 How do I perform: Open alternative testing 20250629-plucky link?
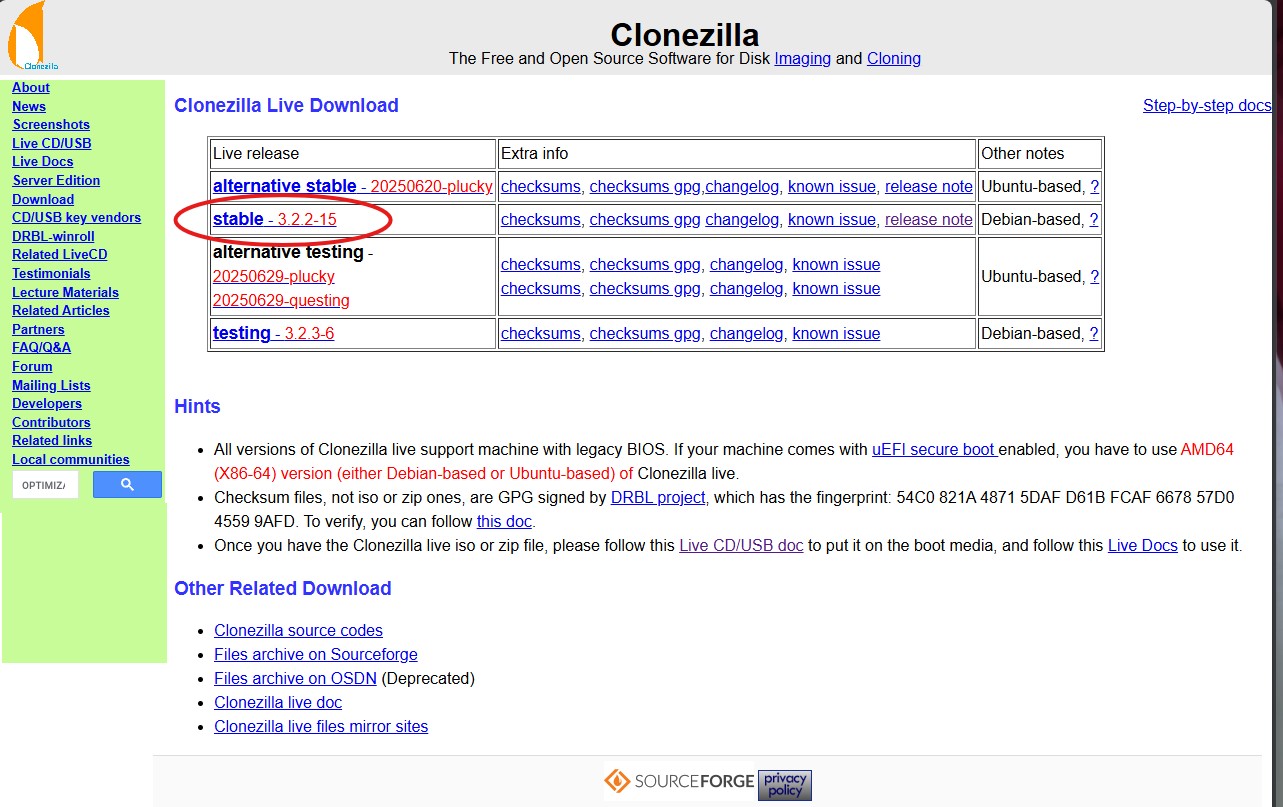click(274, 276)
